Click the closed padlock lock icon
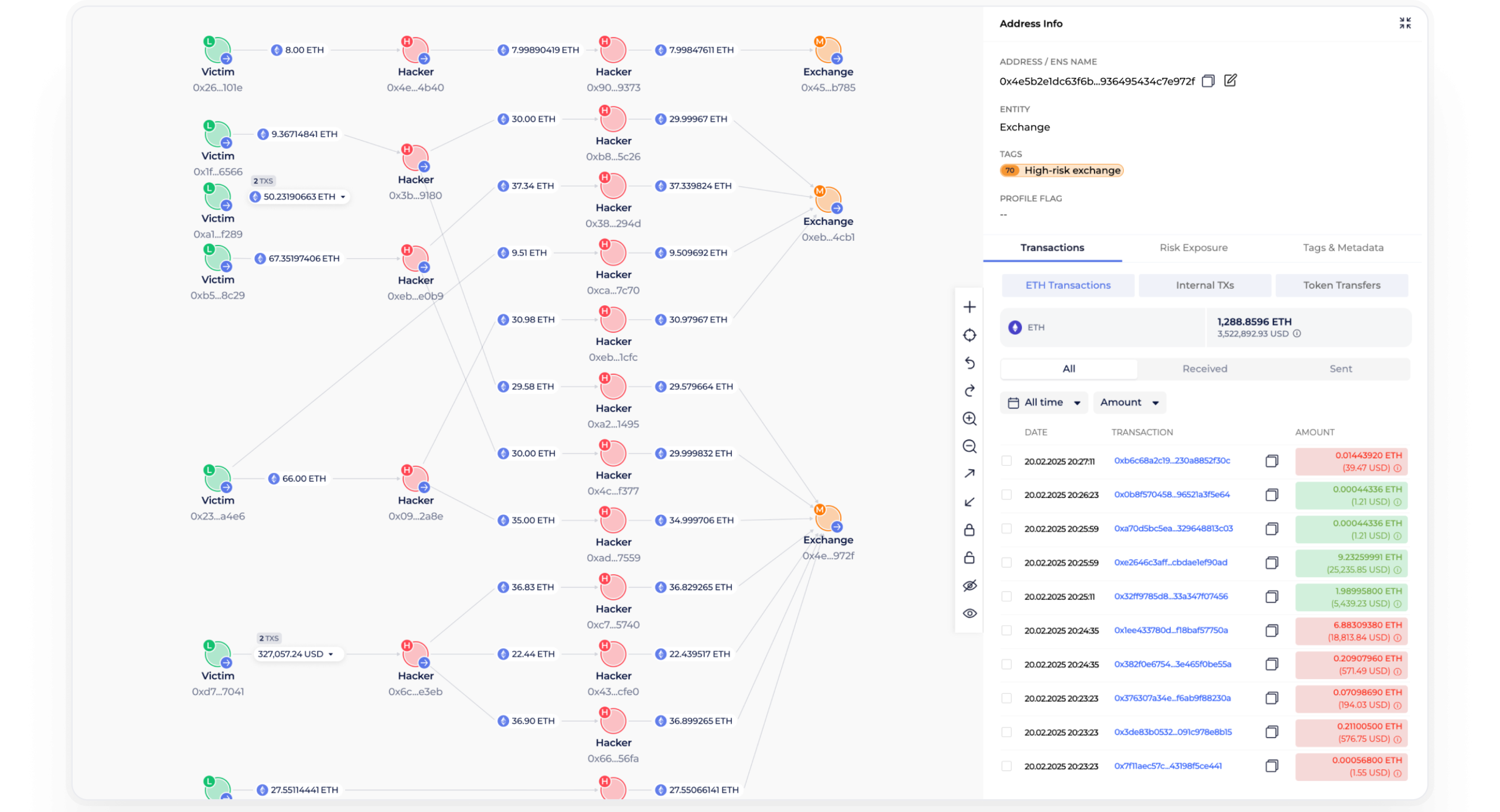The image size is (1500, 812). [970, 530]
